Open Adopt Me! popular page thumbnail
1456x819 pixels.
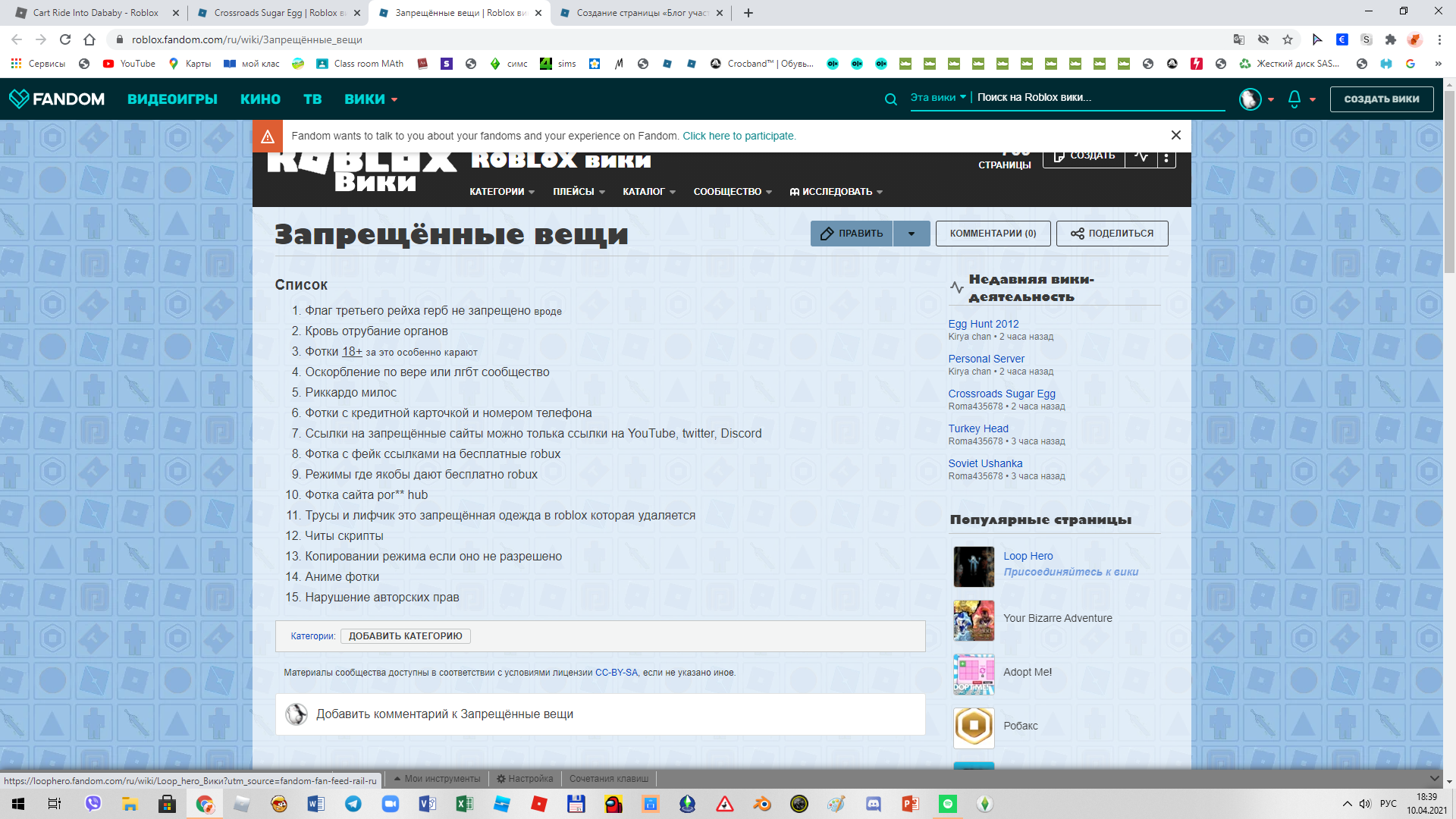pyautogui.click(x=974, y=674)
